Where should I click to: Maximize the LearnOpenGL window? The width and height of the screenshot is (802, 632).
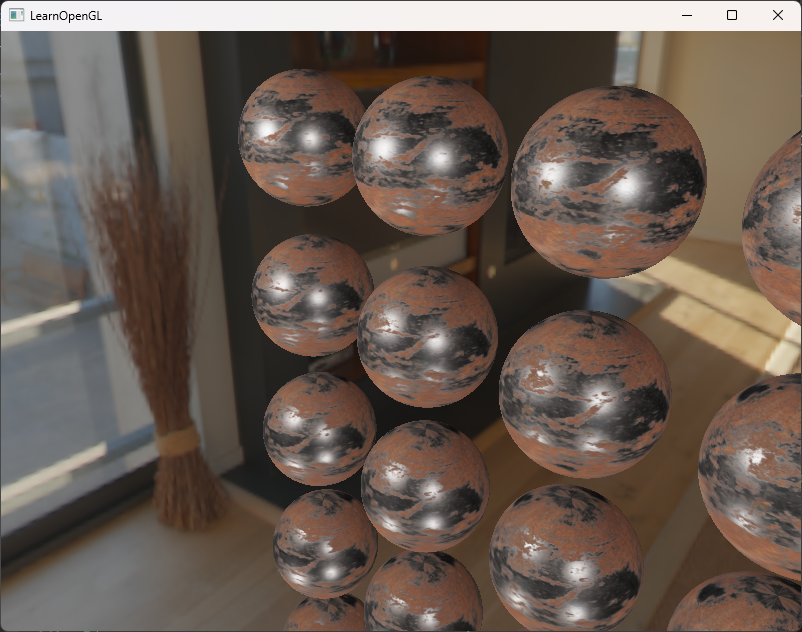click(732, 15)
